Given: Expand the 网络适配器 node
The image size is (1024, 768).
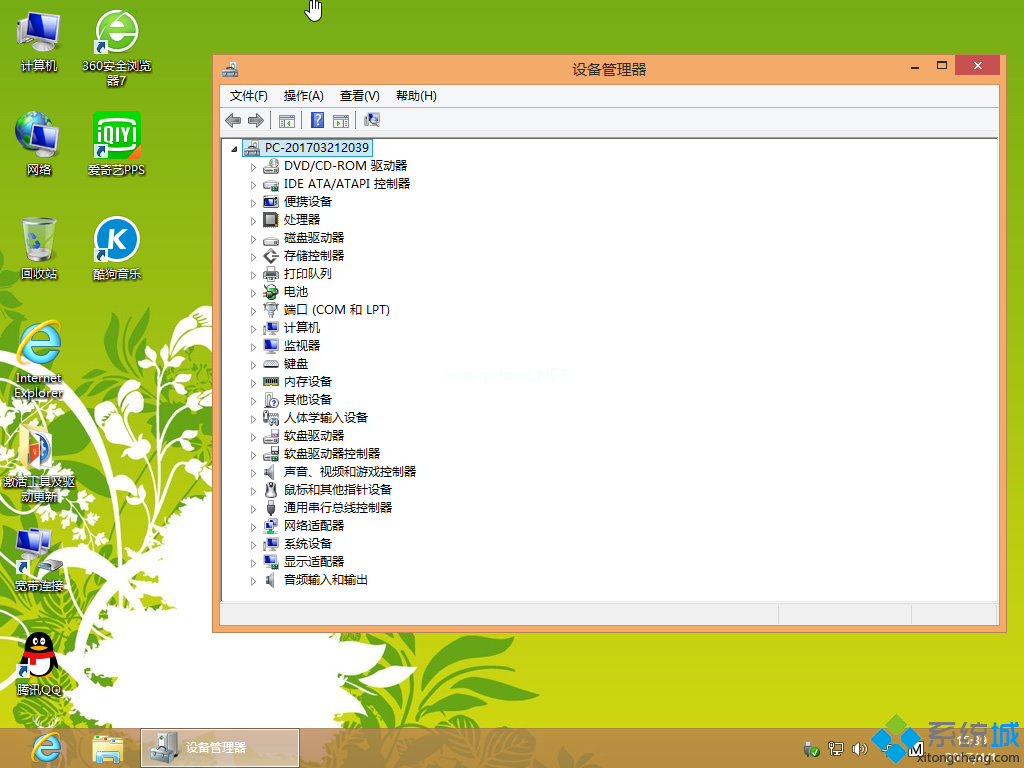Looking at the screenshot, I should (253, 526).
